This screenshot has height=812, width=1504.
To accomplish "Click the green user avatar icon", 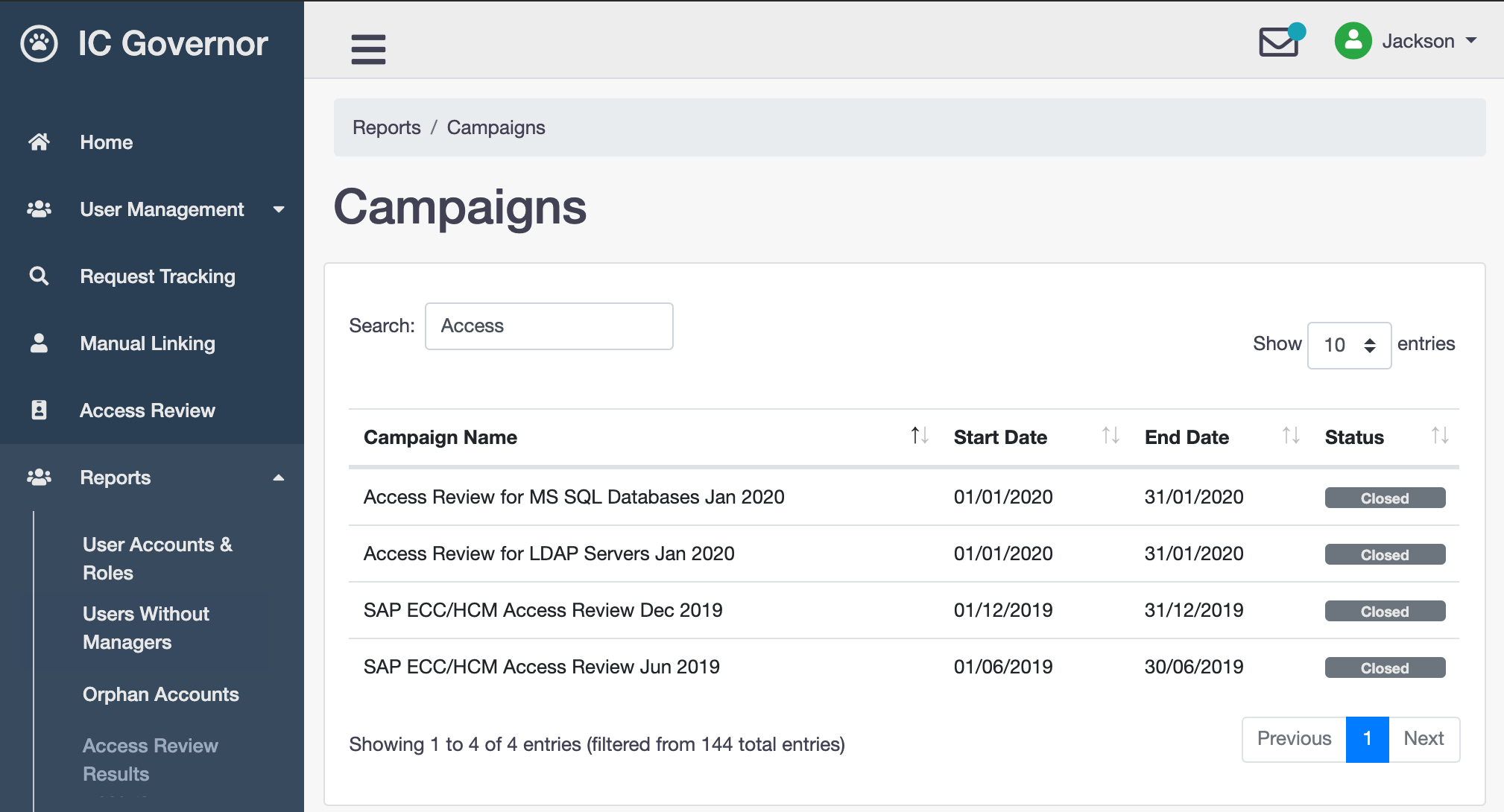I will pos(1353,41).
